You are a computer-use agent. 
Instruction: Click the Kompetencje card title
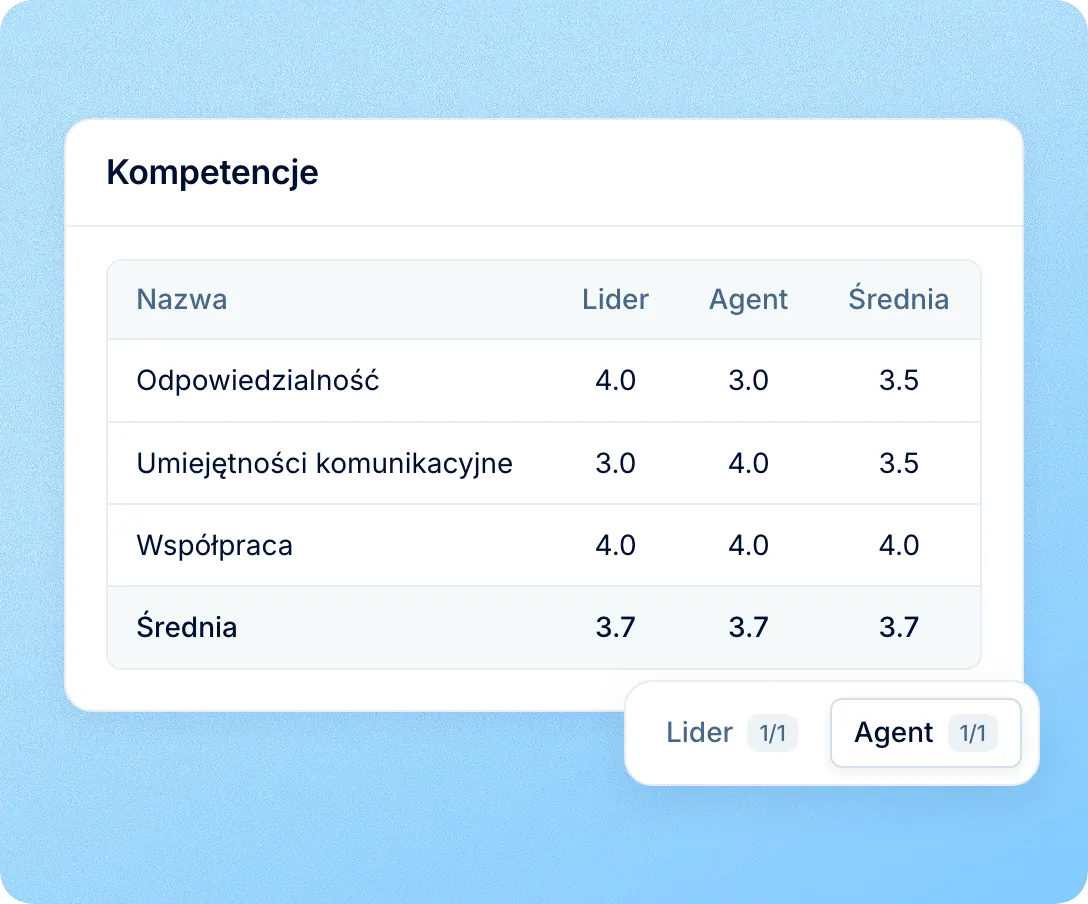click(212, 172)
